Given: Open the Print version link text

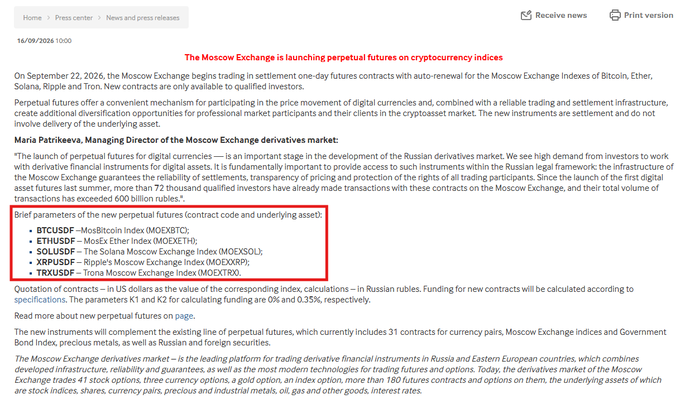Looking at the screenshot, I should (x=648, y=15).
